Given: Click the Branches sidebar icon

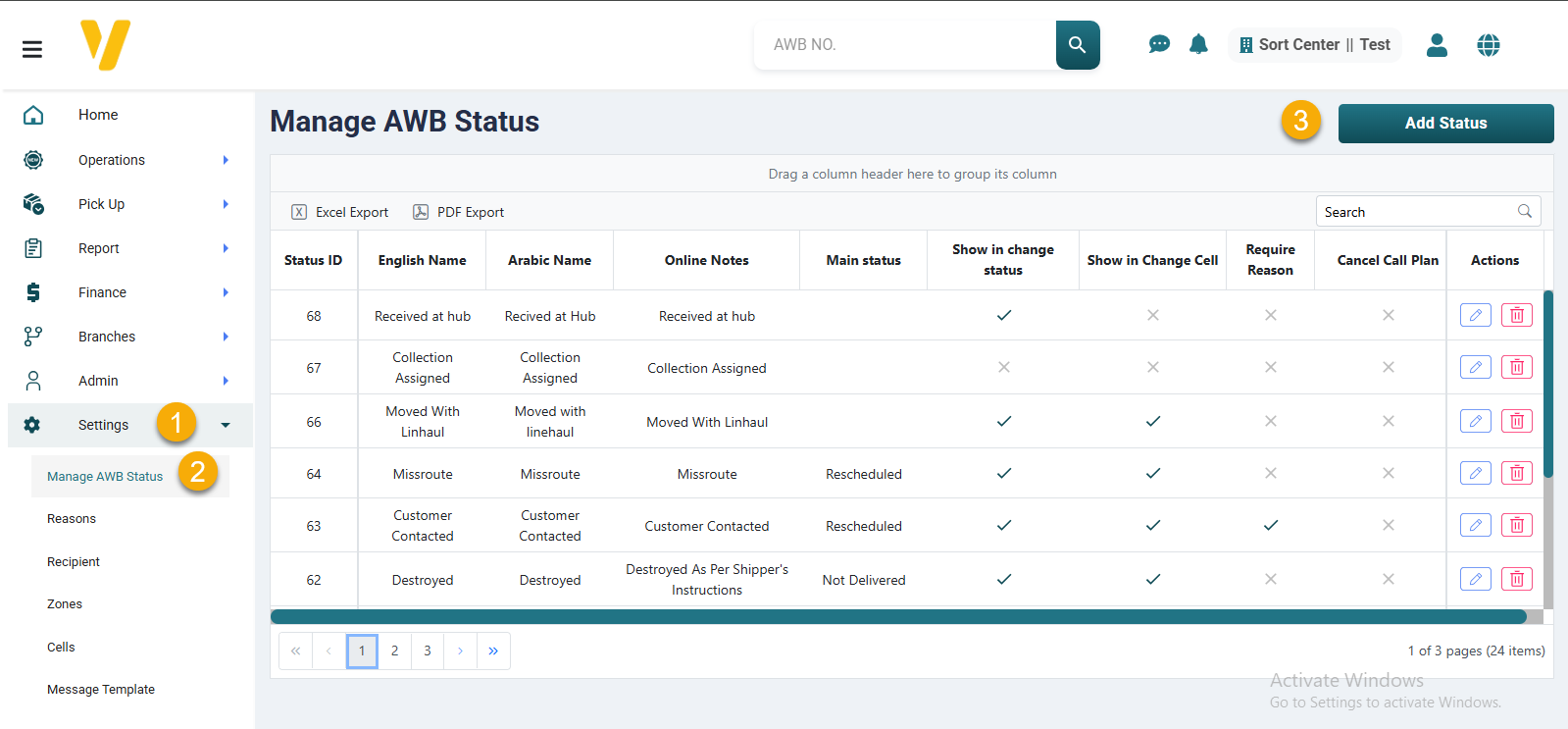Looking at the screenshot, I should (33, 337).
